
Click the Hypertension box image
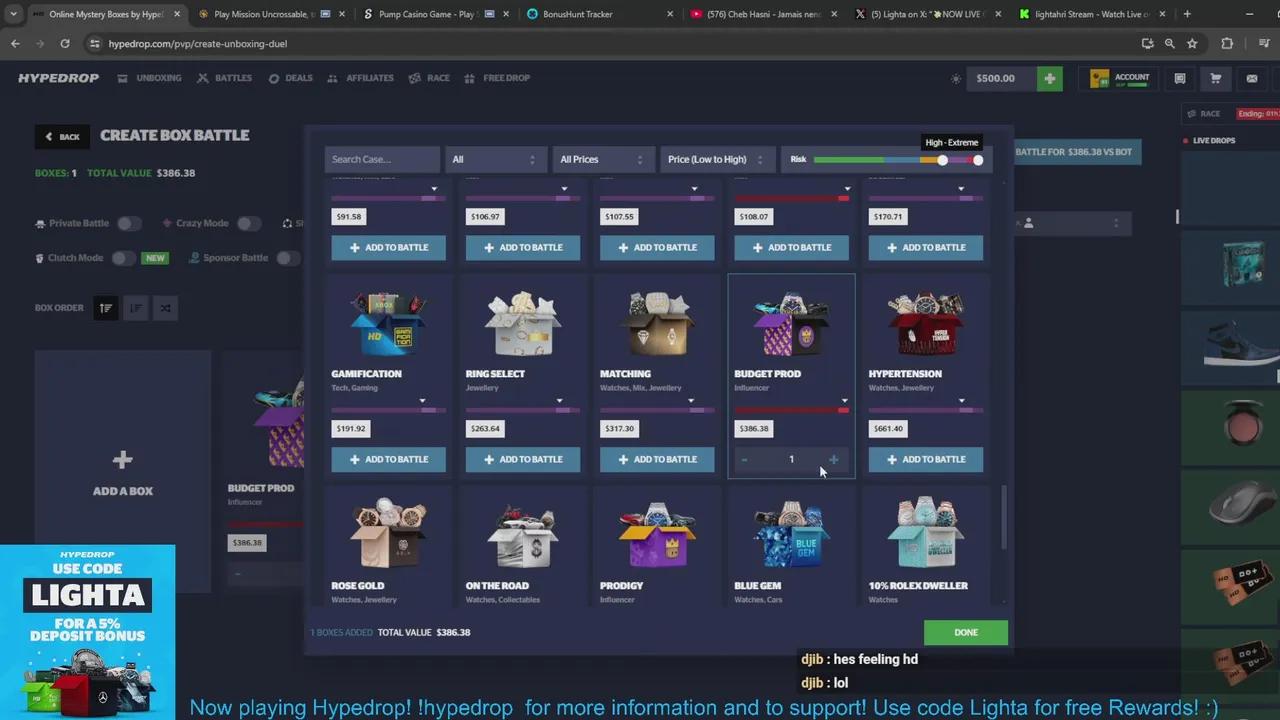click(925, 324)
